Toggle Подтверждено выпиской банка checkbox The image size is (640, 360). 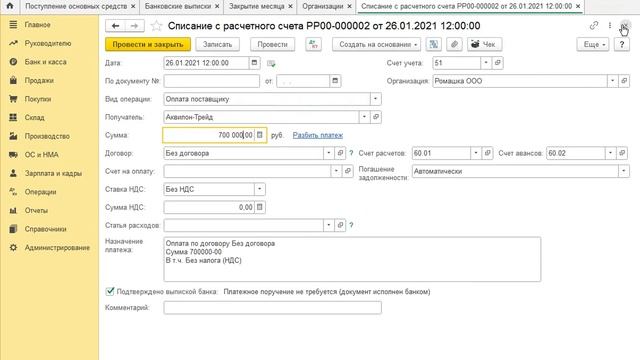110,291
